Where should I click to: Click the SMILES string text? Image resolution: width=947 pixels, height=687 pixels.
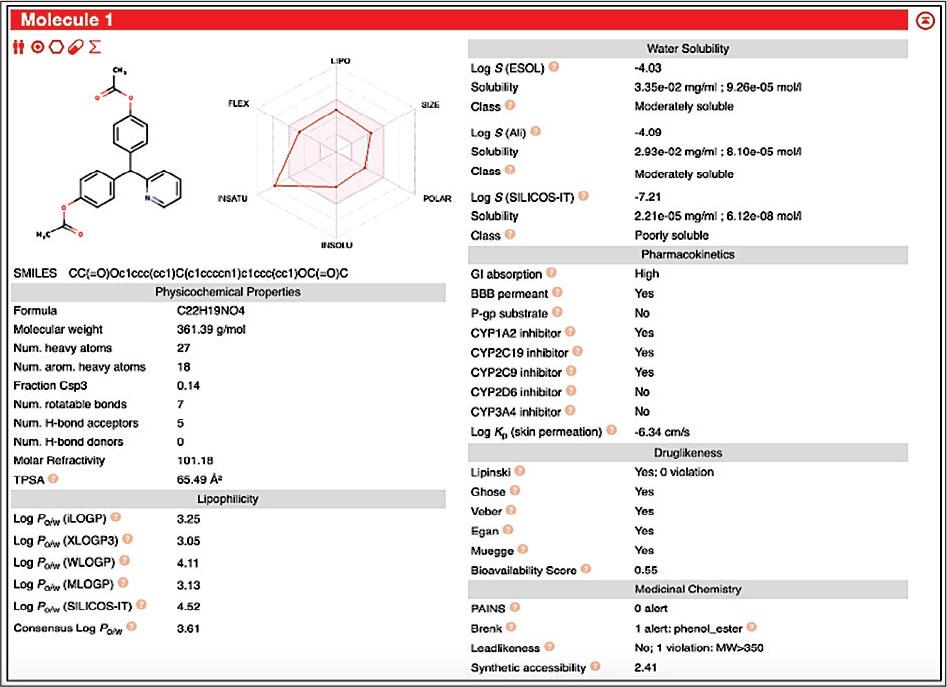point(208,273)
